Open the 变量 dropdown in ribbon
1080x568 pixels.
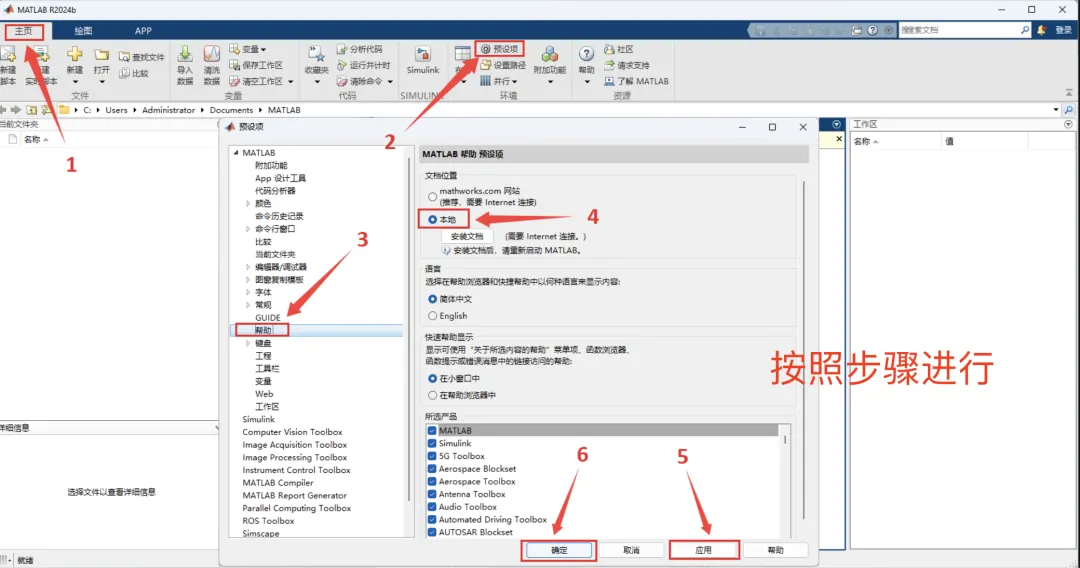click(x=248, y=49)
